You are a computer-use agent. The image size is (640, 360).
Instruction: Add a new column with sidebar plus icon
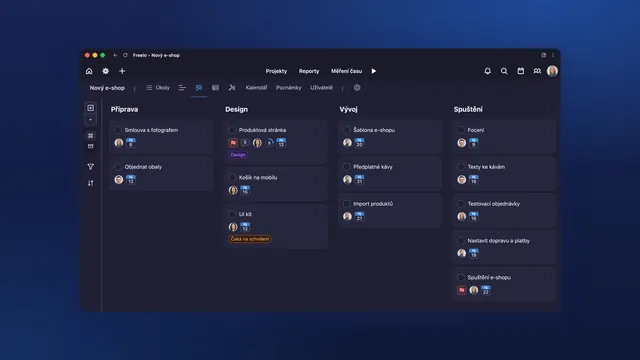pyautogui.click(x=91, y=108)
